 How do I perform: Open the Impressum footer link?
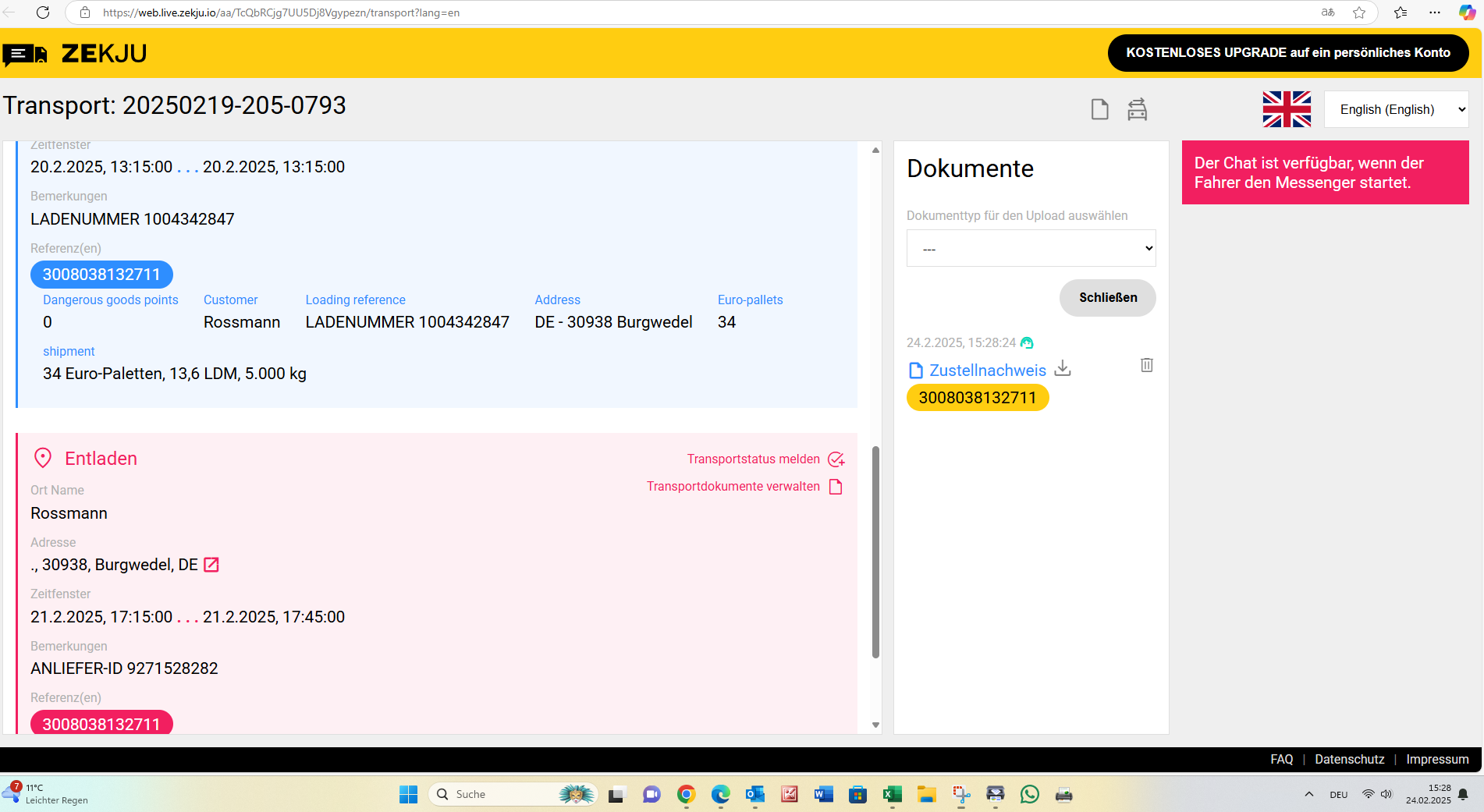(1437, 759)
